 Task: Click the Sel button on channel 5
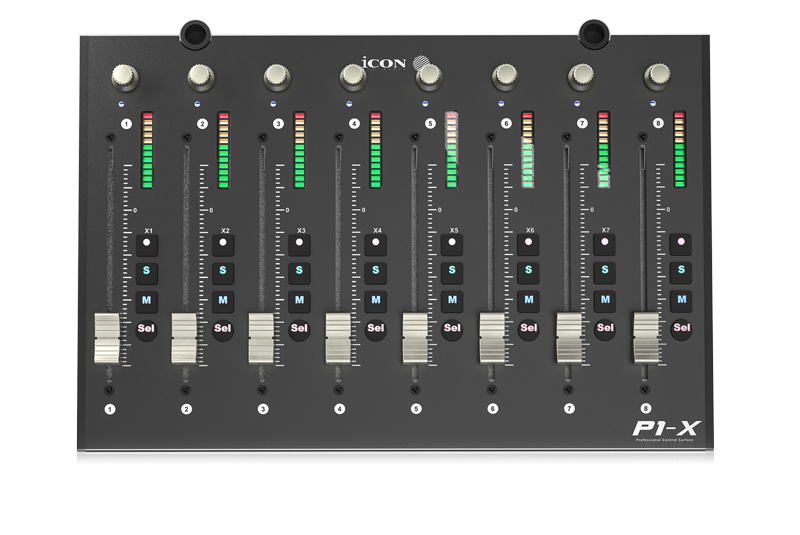pyautogui.click(x=452, y=327)
